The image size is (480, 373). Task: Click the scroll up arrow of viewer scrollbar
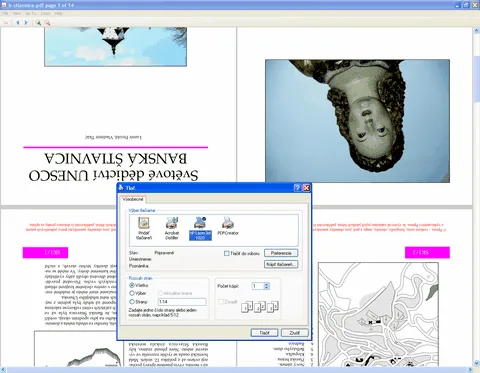(477, 30)
